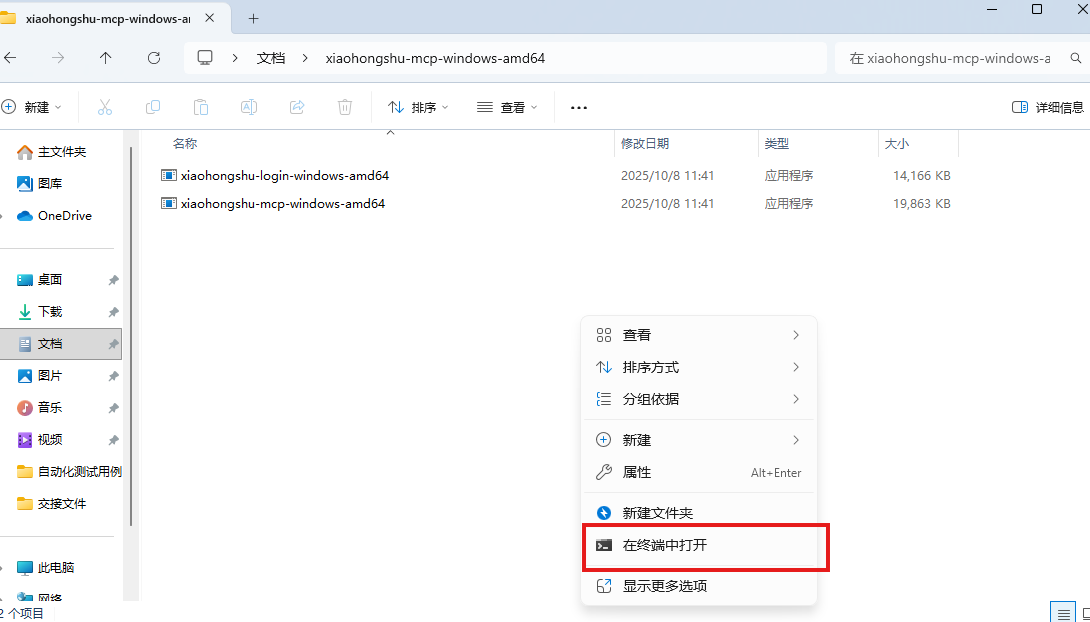The height and width of the screenshot is (622, 1090).
Task: Open 主文件夹 in the sidebar
Action: click(62, 152)
